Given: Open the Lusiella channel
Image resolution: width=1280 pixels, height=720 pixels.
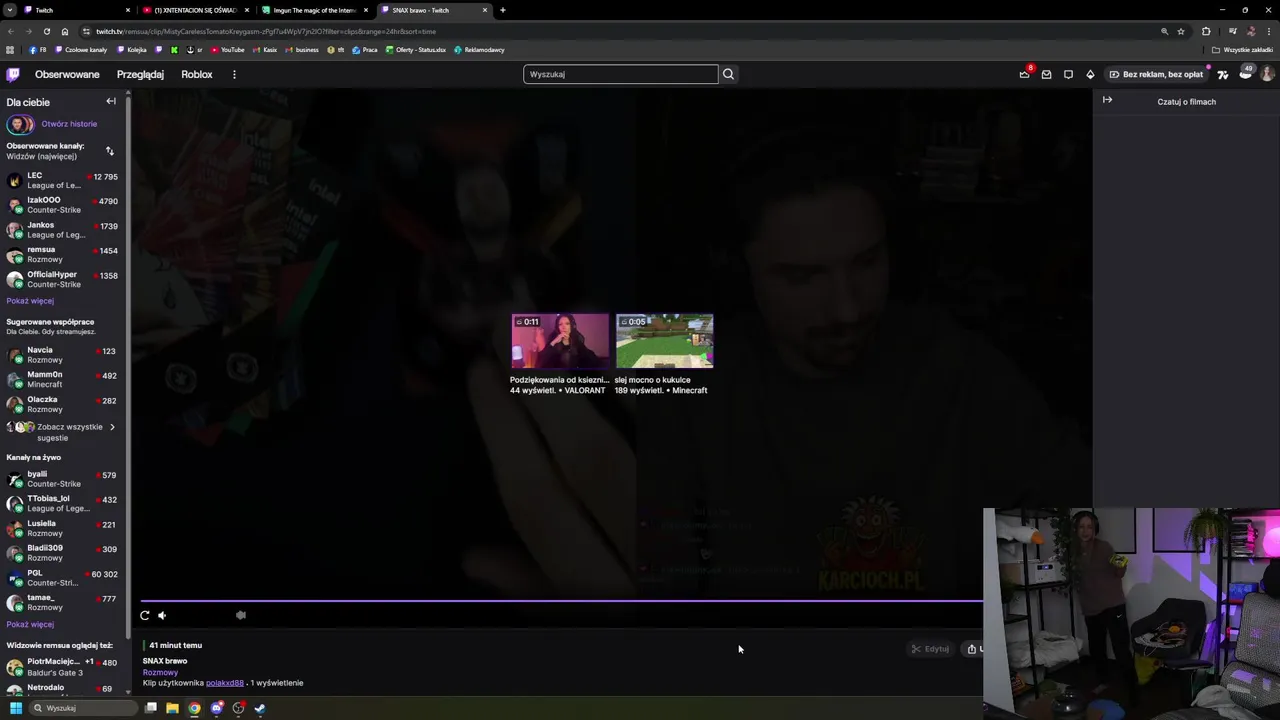Looking at the screenshot, I should [62, 528].
